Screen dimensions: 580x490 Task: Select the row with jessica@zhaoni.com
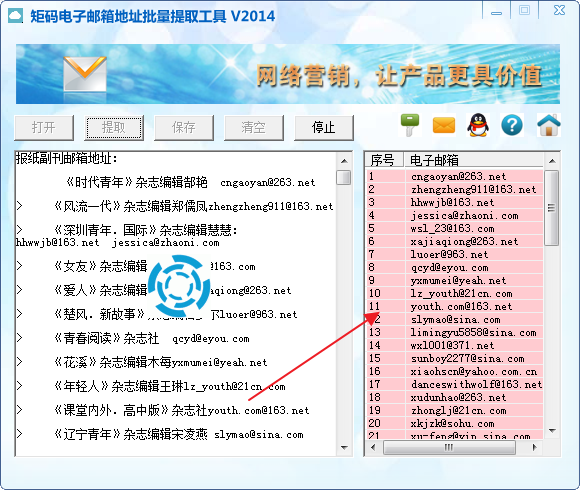pos(455,215)
